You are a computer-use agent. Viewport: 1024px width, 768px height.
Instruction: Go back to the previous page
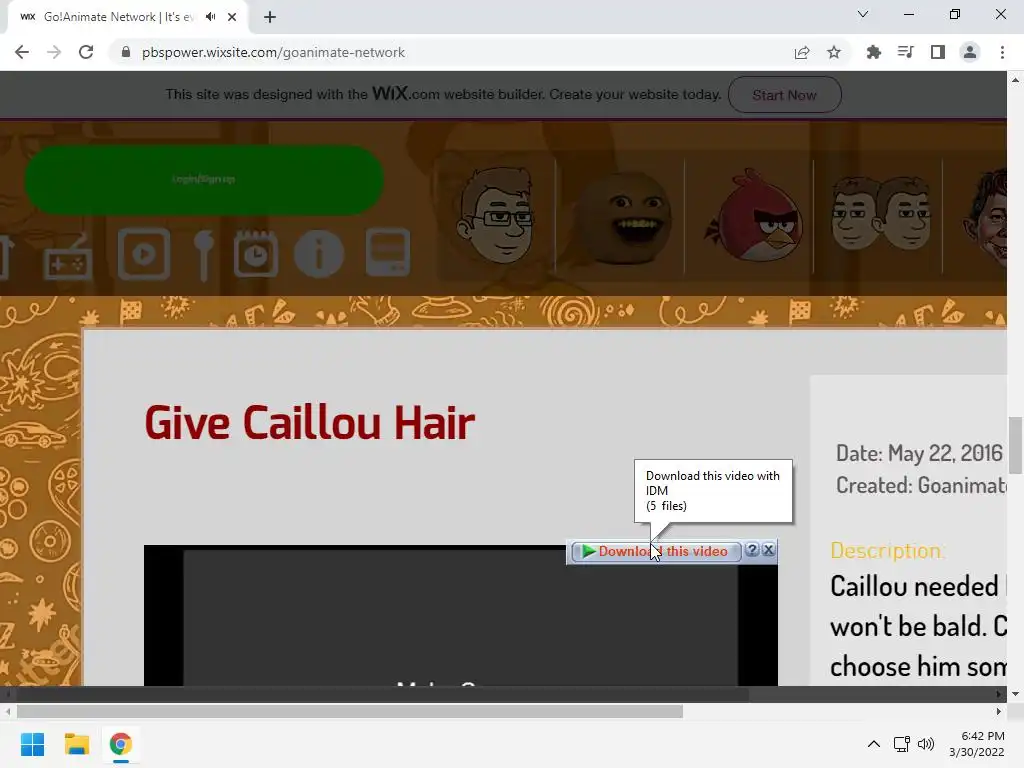(x=22, y=52)
